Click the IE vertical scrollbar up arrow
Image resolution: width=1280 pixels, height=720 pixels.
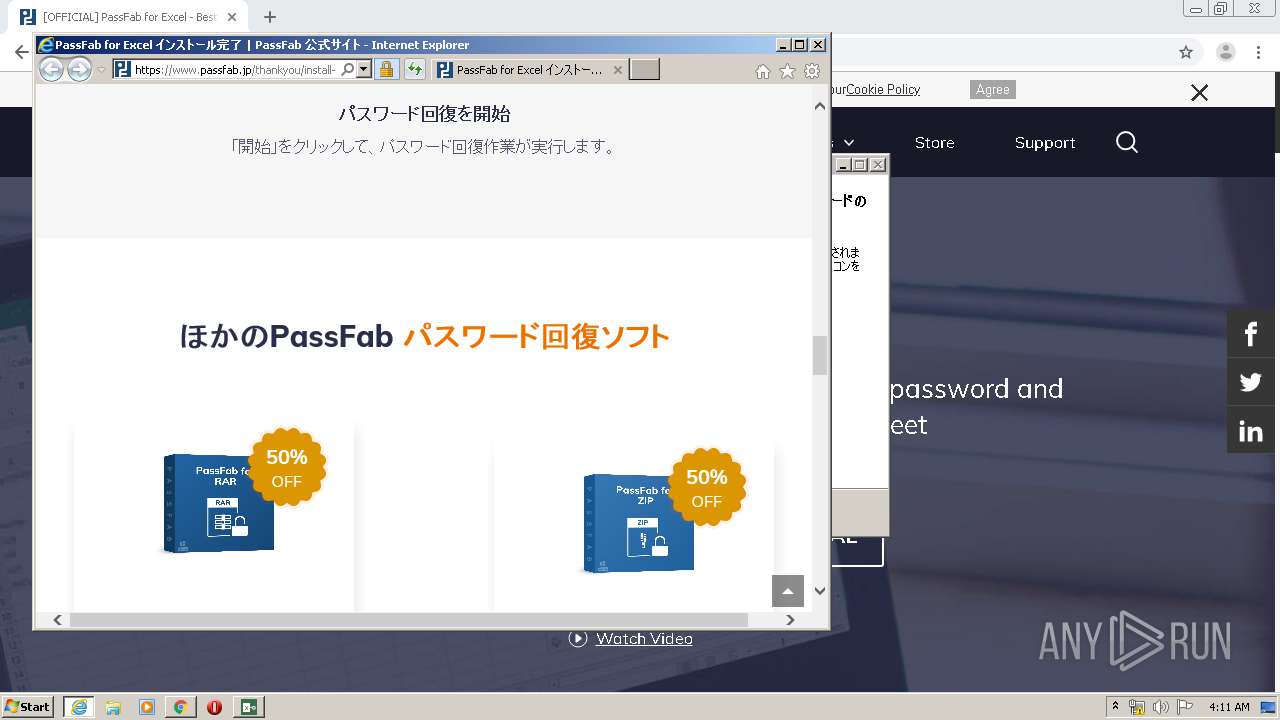tap(820, 106)
